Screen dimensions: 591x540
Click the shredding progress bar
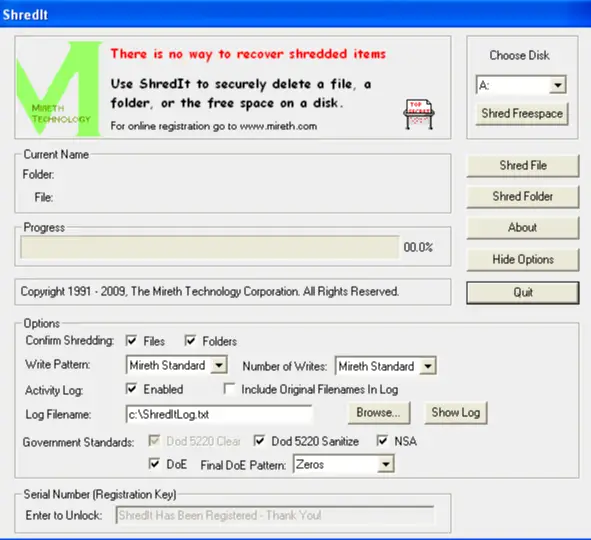[210, 247]
